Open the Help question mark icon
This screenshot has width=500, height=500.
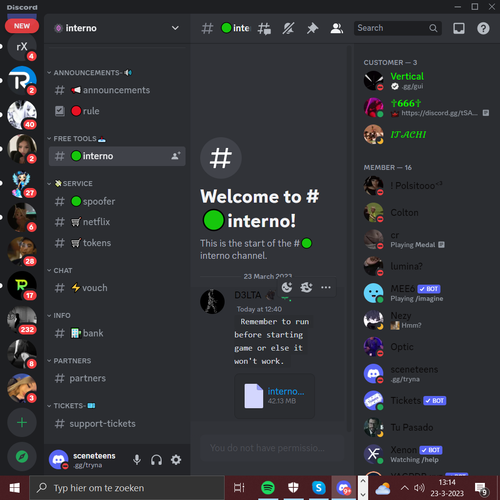click(483, 29)
